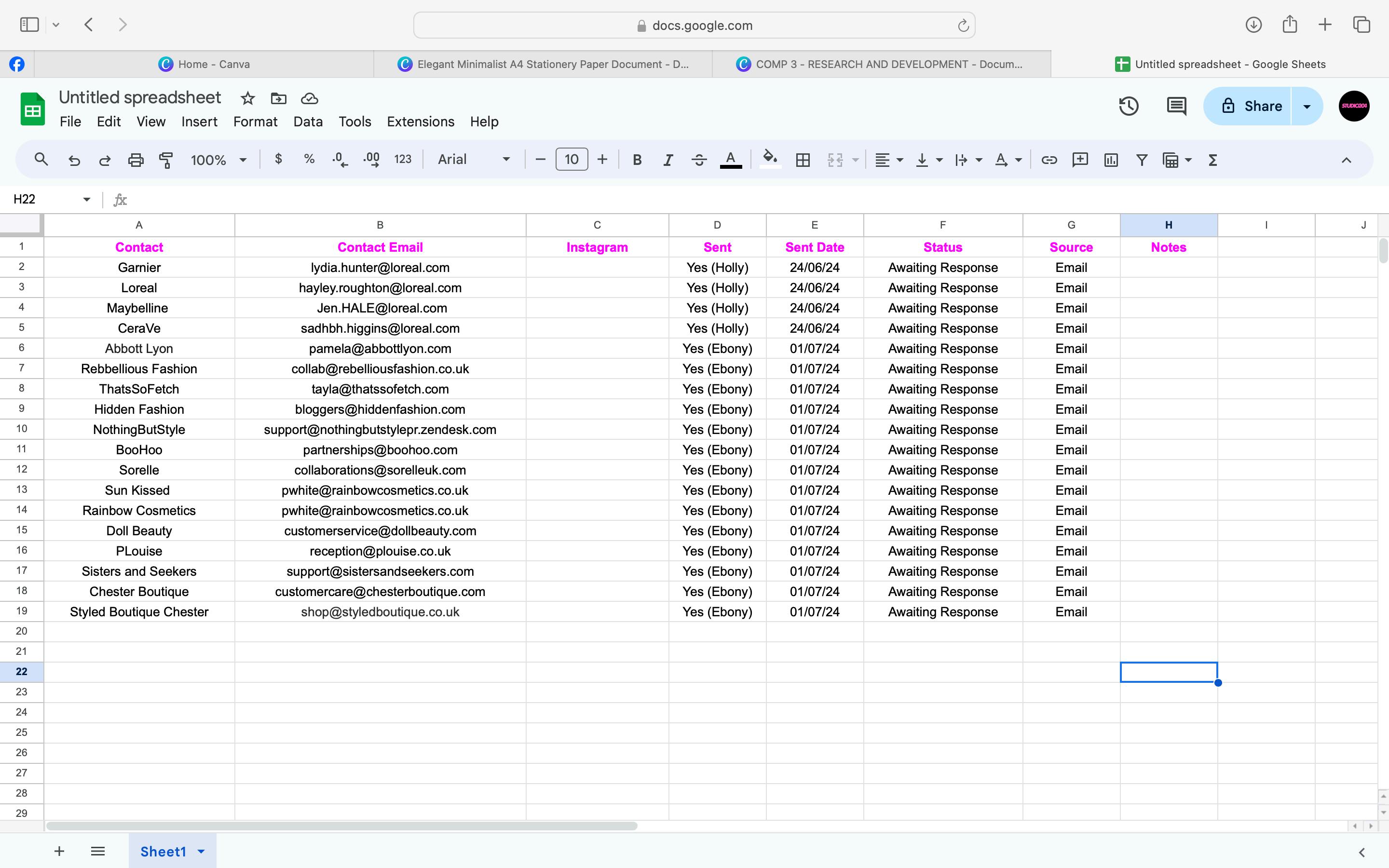Viewport: 1389px width, 868px height.
Task: Open the Arial font dropdown
Action: click(x=474, y=160)
